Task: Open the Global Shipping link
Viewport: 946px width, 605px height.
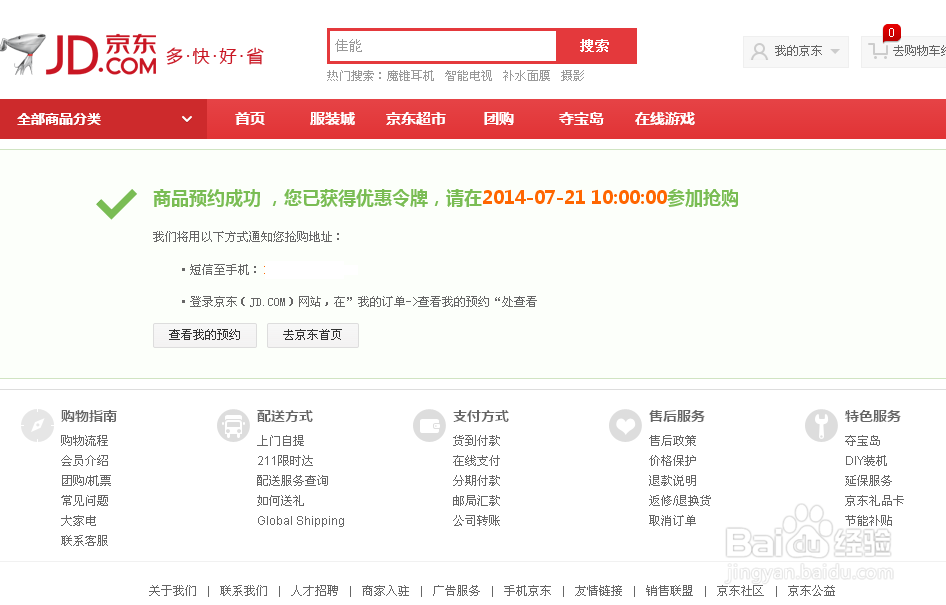Action: tap(301, 521)
